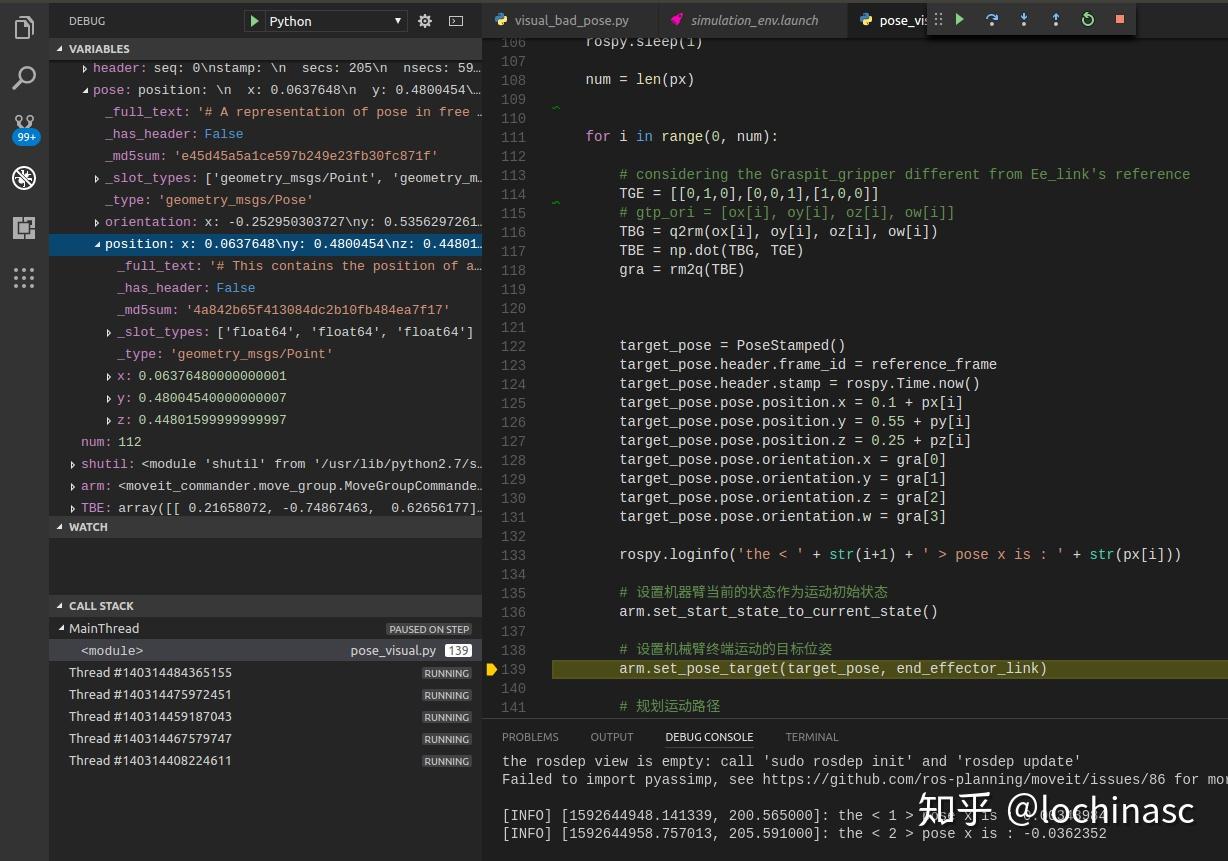Expand the header variable row
1228x861 pixels.
265,68
